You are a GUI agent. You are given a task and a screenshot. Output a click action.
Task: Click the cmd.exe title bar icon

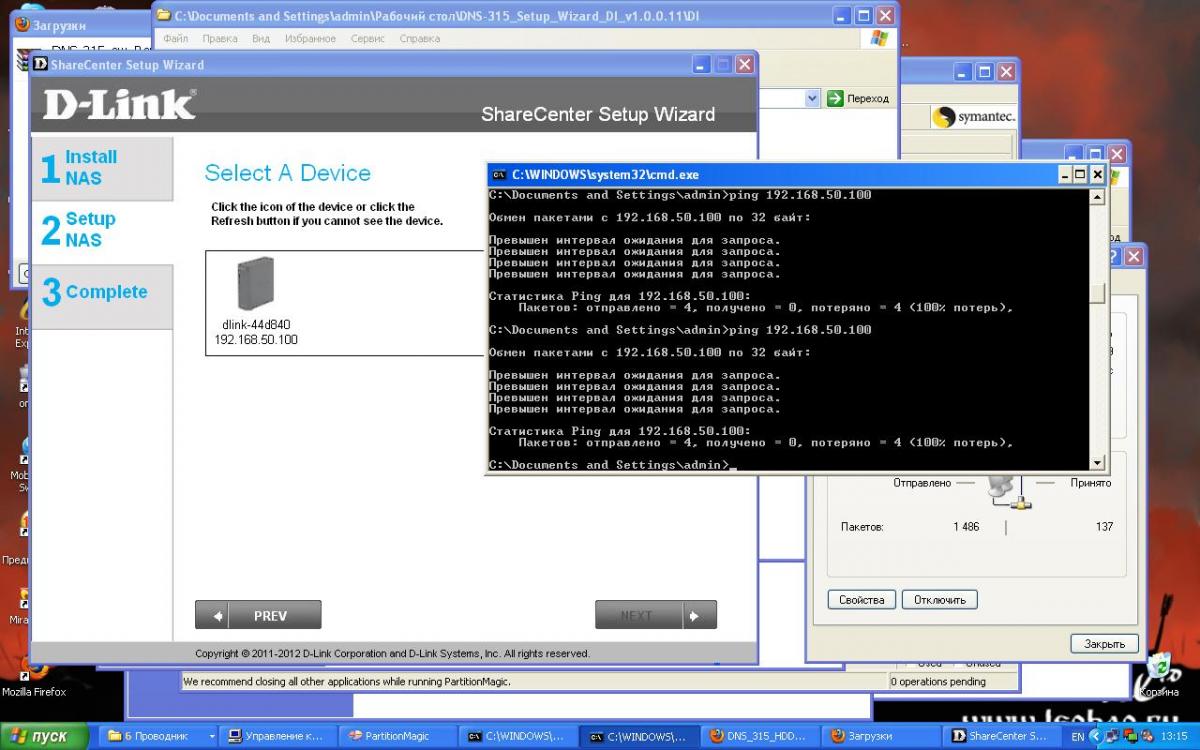(500, 174)
